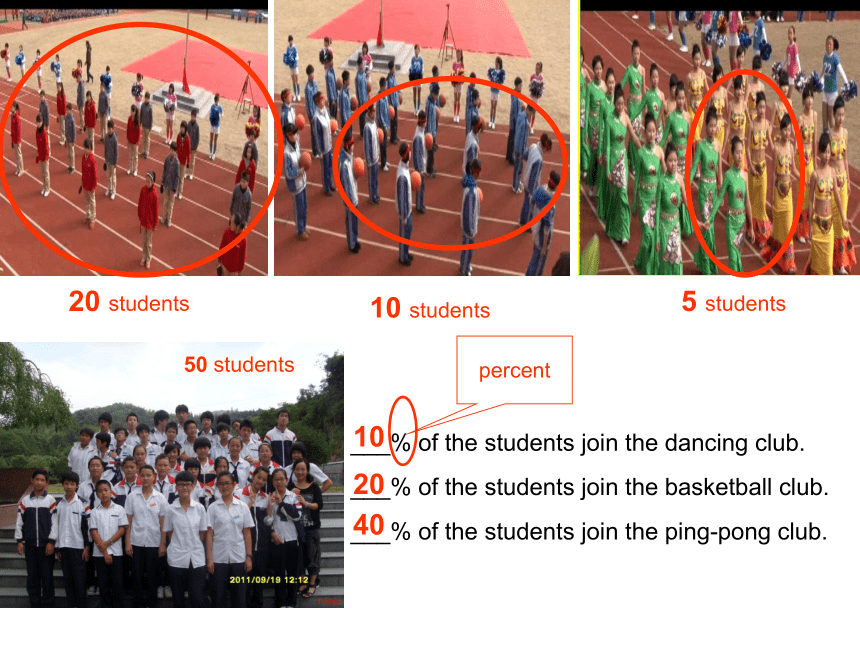Click the '50 students' label
This screenshot has height=645, width=860.
[239, 365]
